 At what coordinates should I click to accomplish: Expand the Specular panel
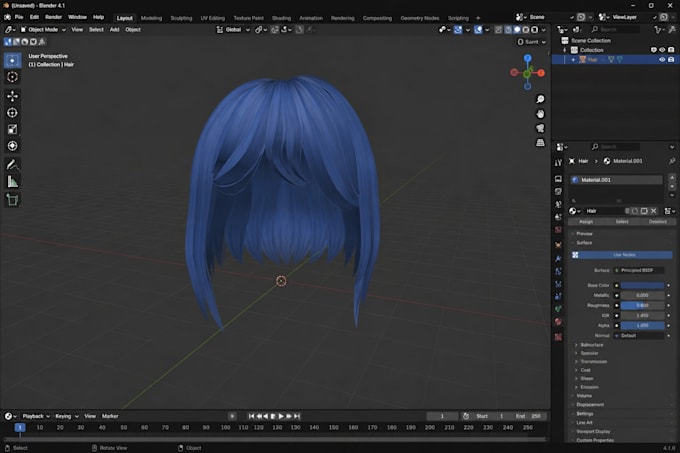point(589,353)
